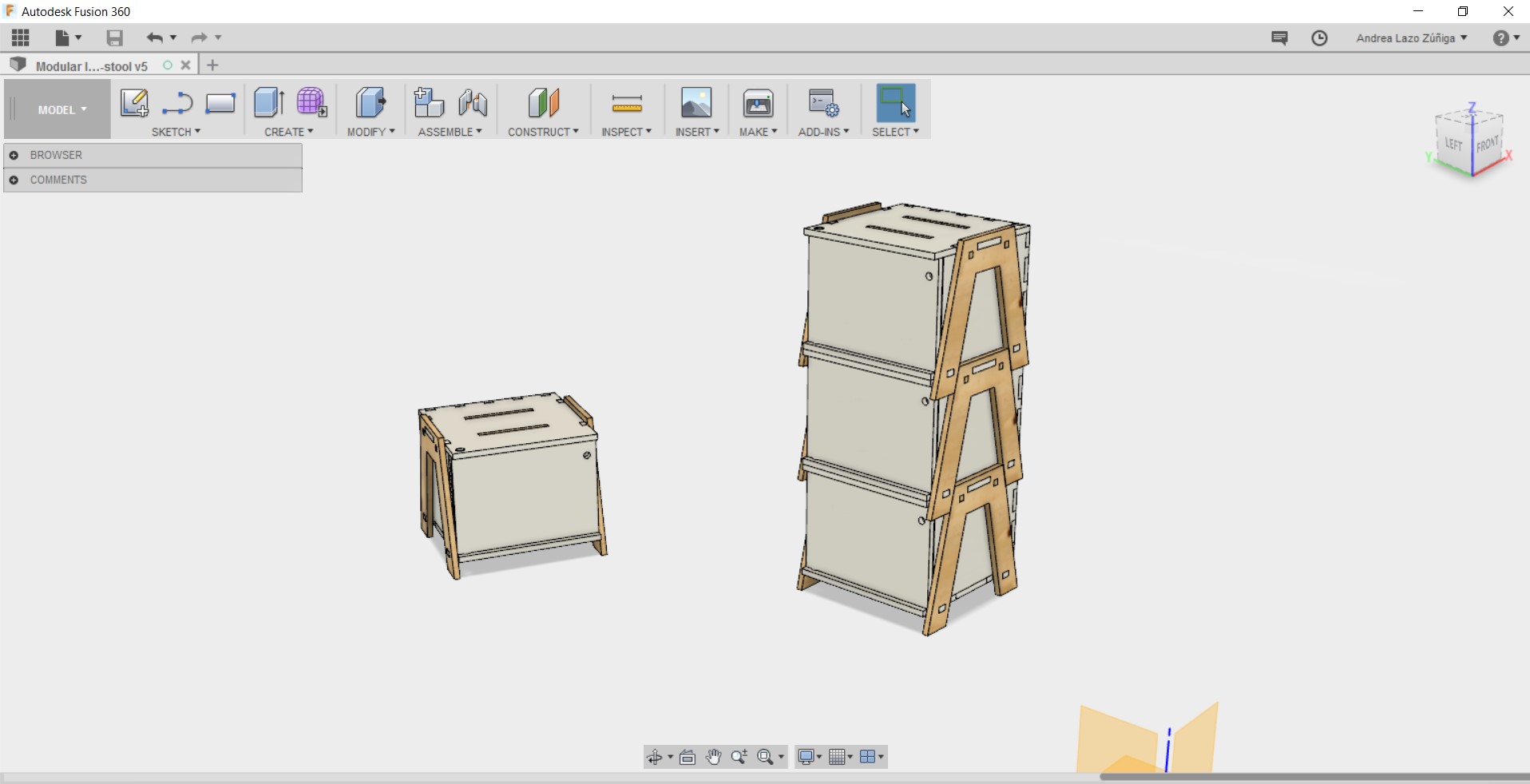Screen dimensions: 1530x784
Task: Select the Line sketch tool
Action: (177, 103)
